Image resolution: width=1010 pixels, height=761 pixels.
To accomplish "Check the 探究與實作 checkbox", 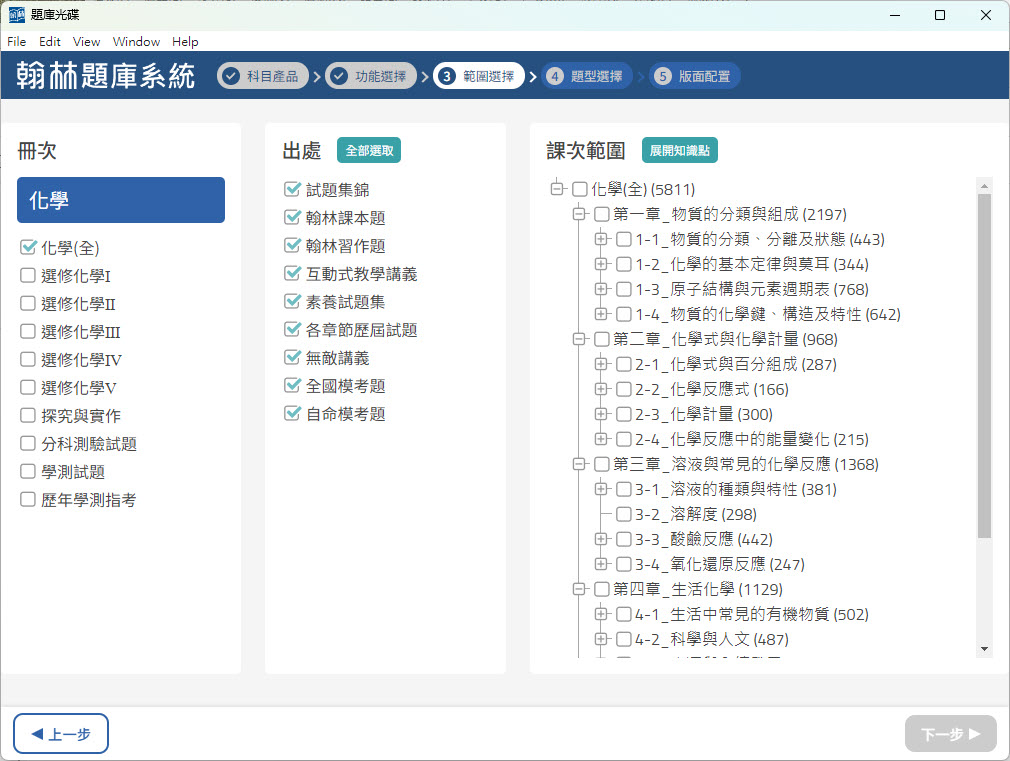I will 28,416.
